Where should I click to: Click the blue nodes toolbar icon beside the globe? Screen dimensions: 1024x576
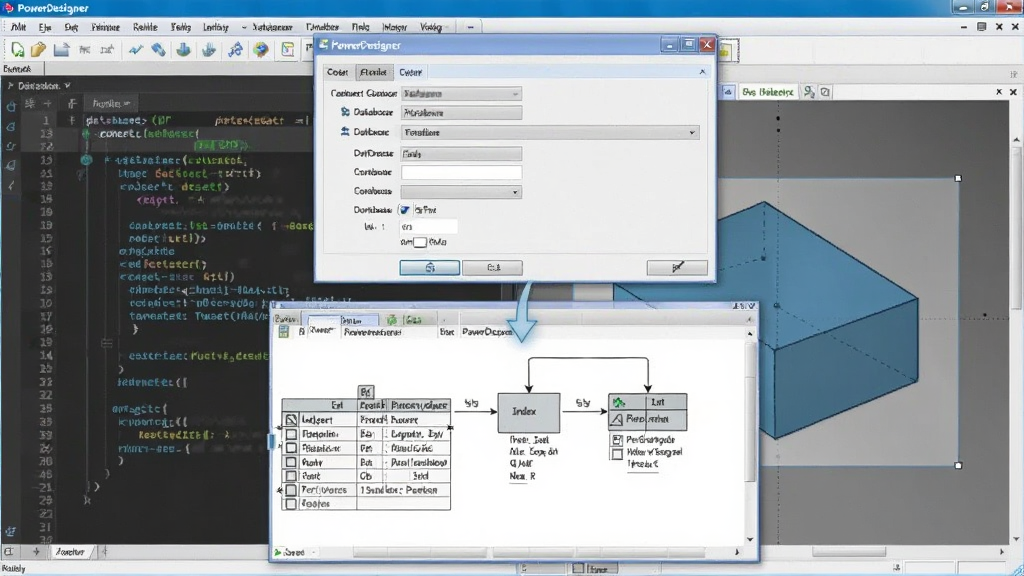(236, 50)
